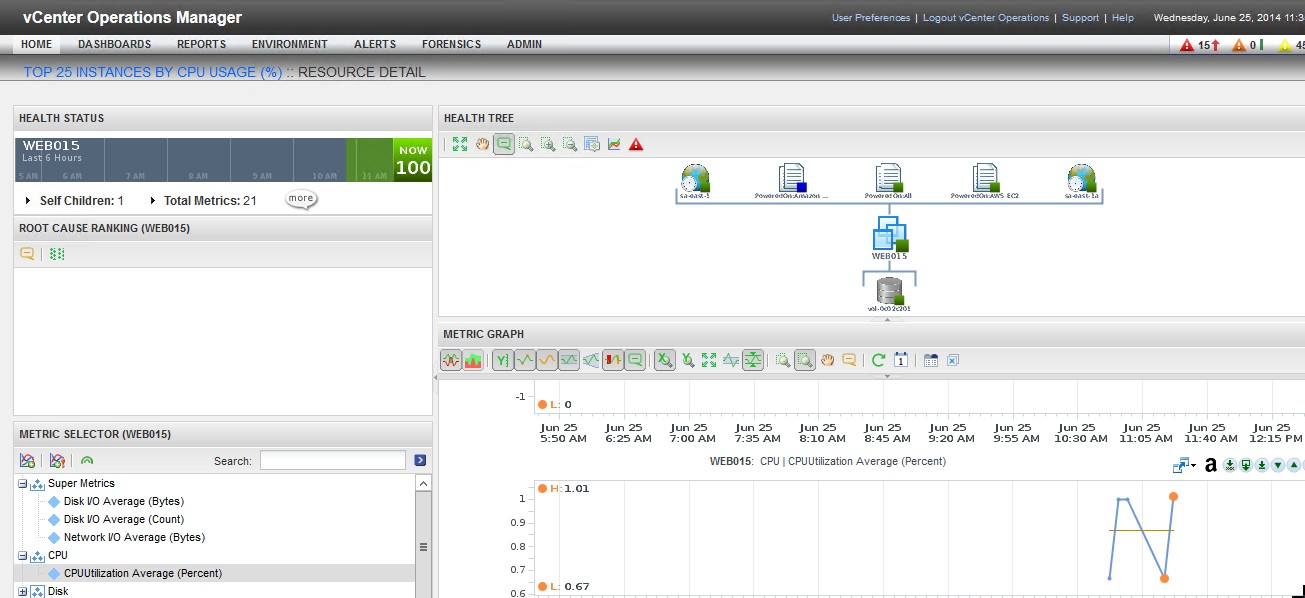
Task: Open the DASHBOARDS menu
Action: coord(114,44)
